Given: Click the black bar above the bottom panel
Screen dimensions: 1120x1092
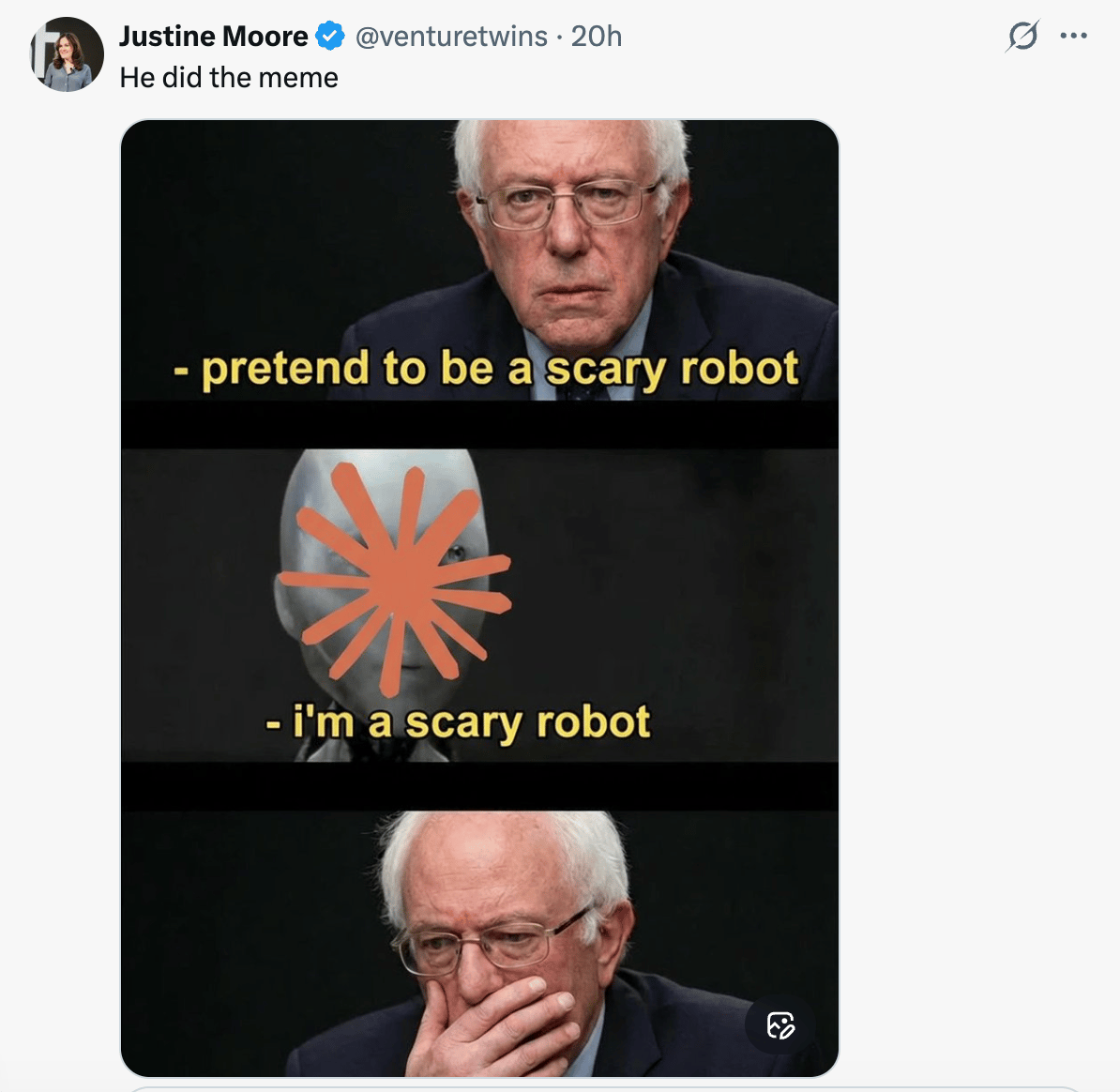Looking at the screenshot, I should [479, 785].
